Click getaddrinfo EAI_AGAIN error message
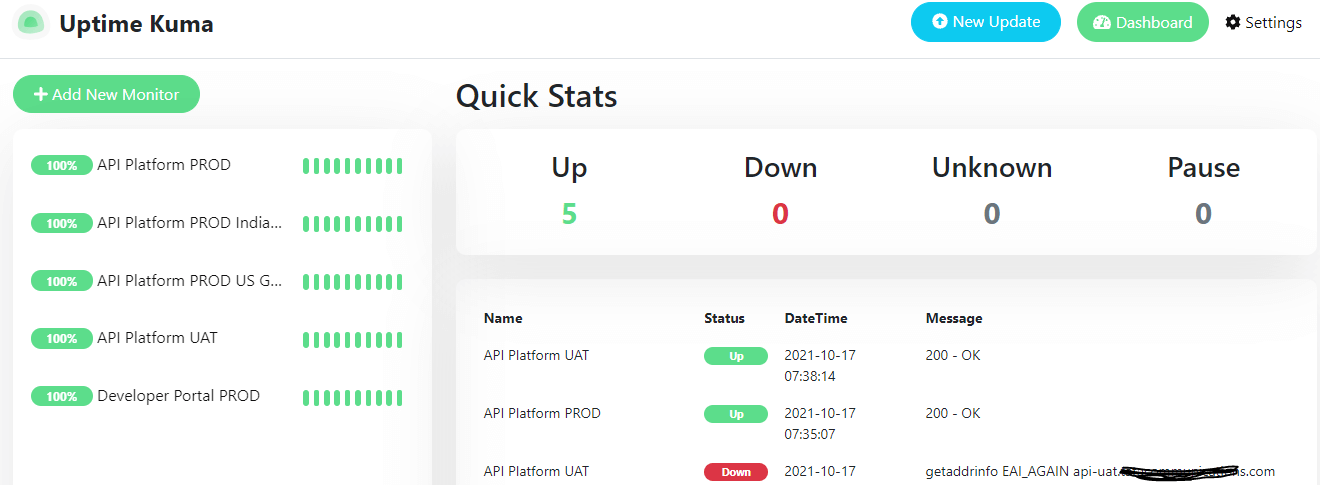The image size is (1320, 485). [x=1100, y=471]
